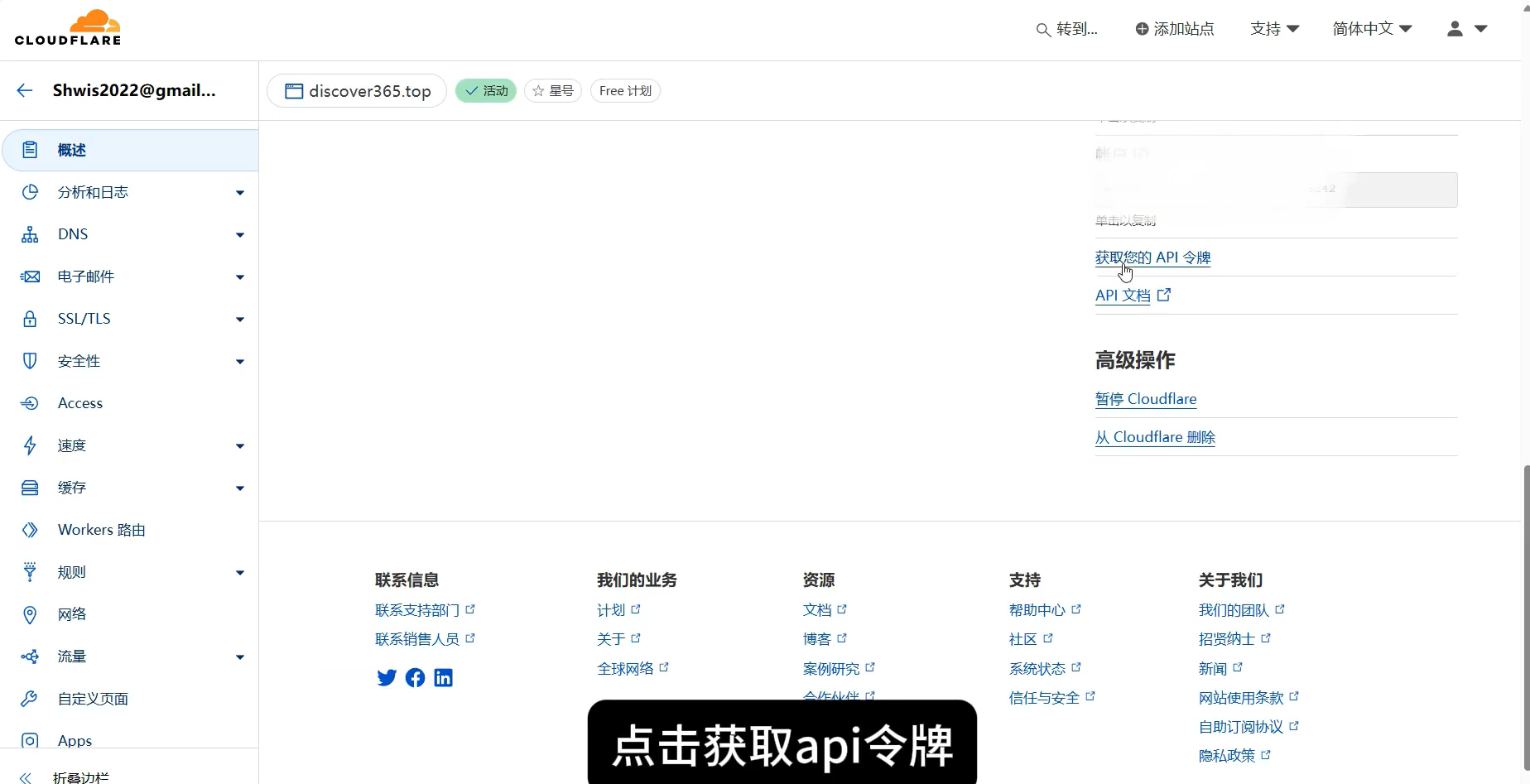
Task: Expand the 缓存 submenu arrow
Action: pos(240,488)
